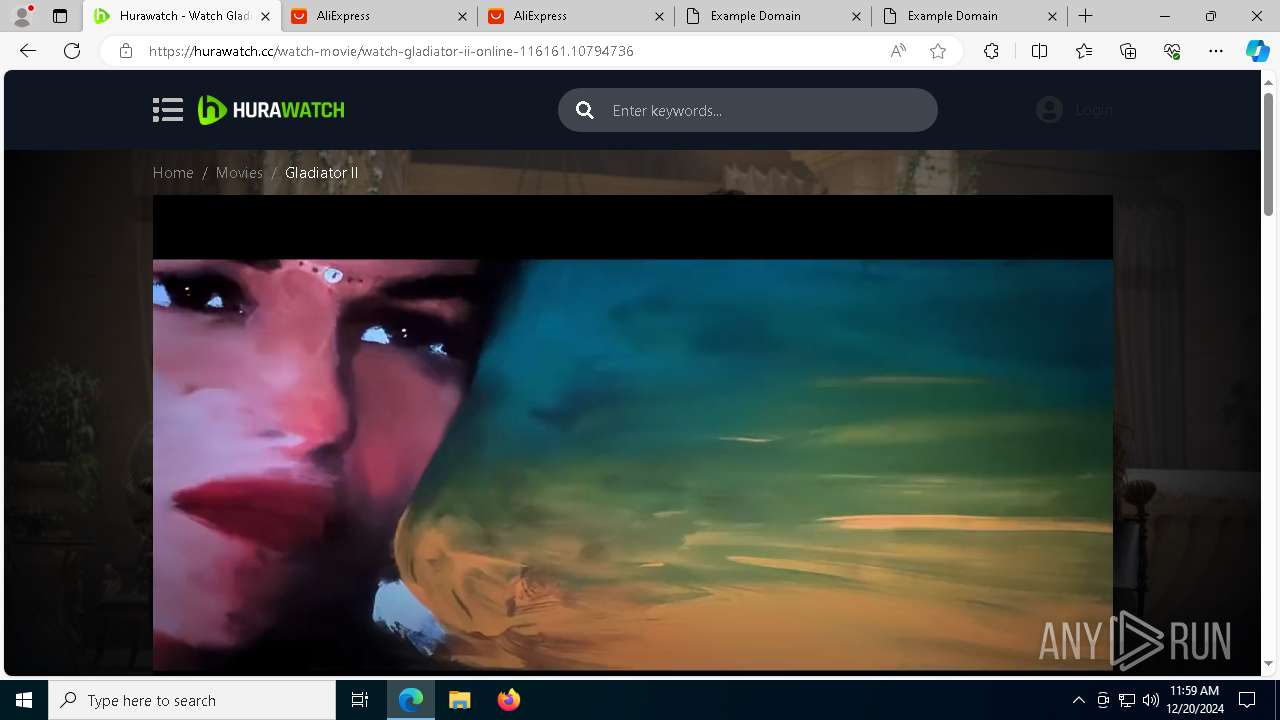Switch to the Hurawatch browser tab
The image size is (1280, 720).
point(182,16)
